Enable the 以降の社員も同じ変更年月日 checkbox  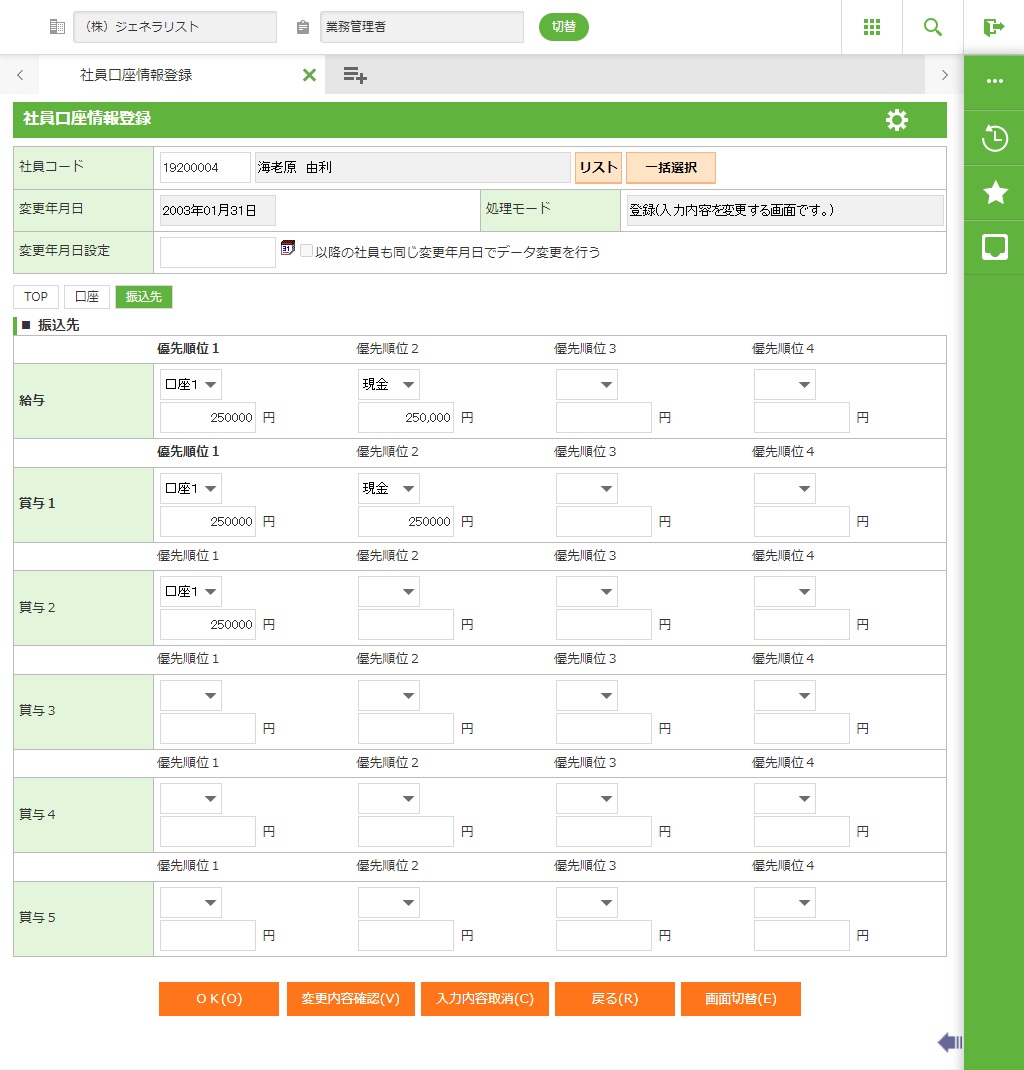click(307, 252)
